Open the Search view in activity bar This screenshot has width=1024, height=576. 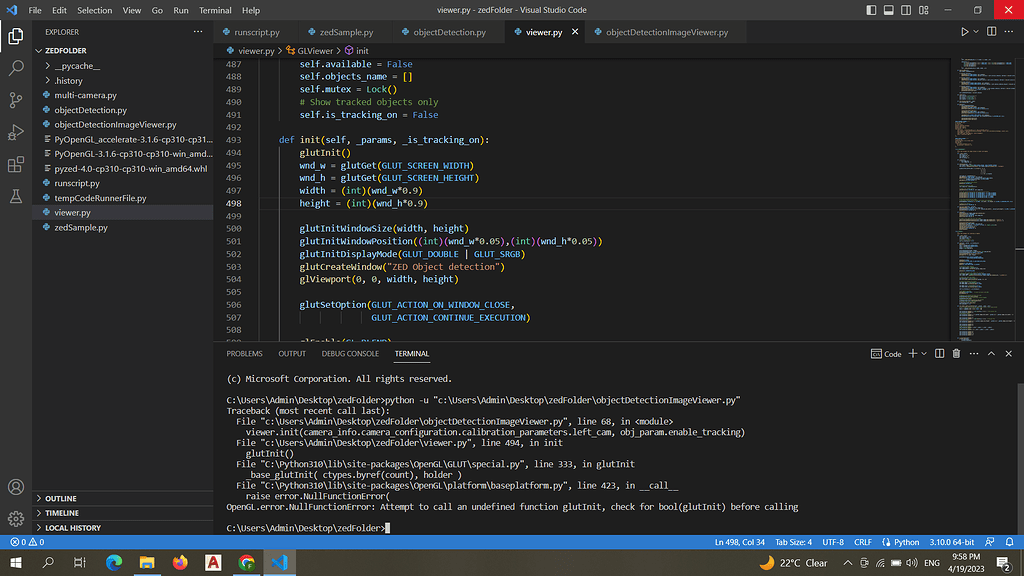click(16, 69)
